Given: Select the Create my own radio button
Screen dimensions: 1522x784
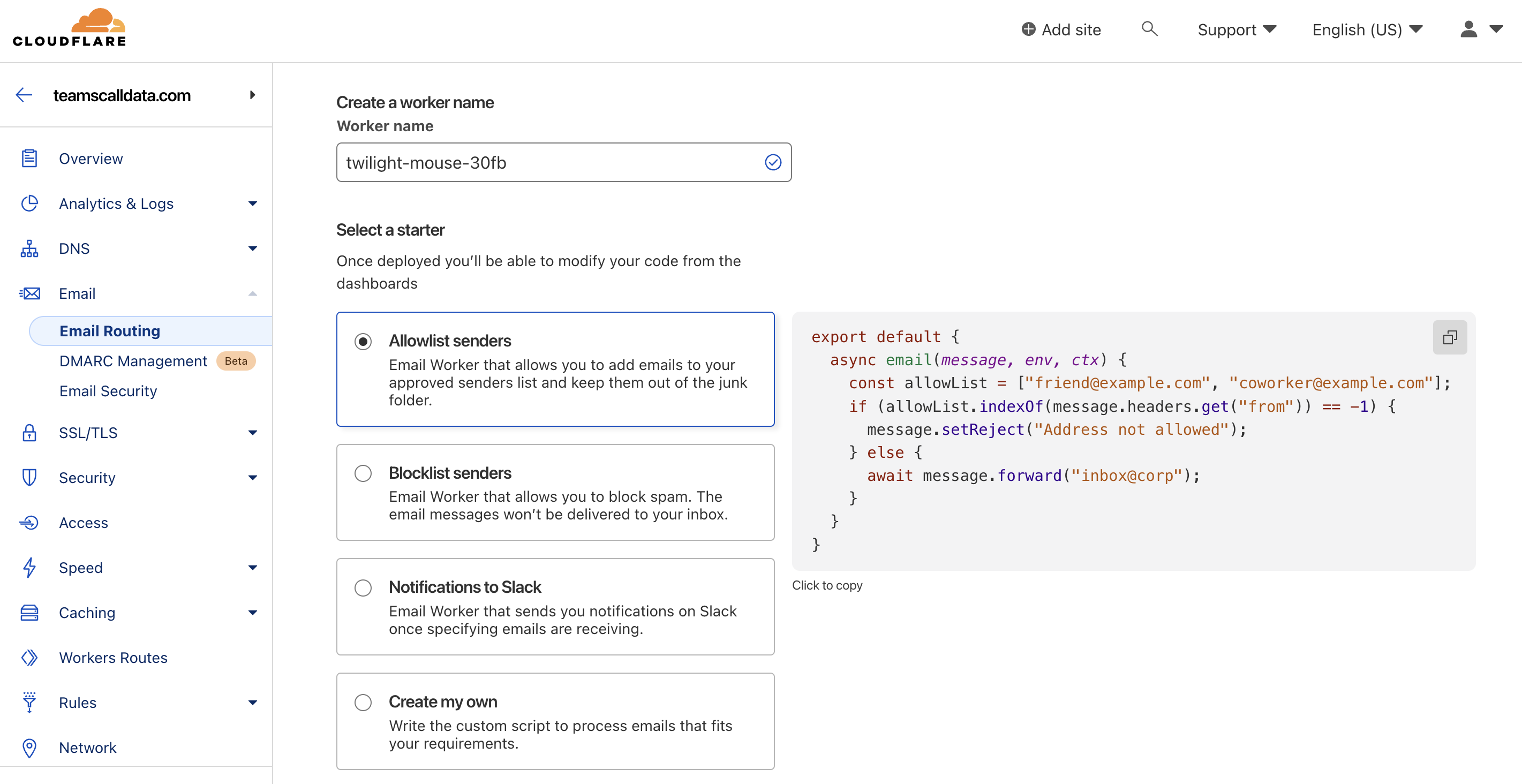Looking at the screenshot, I should tap(363, 703).
